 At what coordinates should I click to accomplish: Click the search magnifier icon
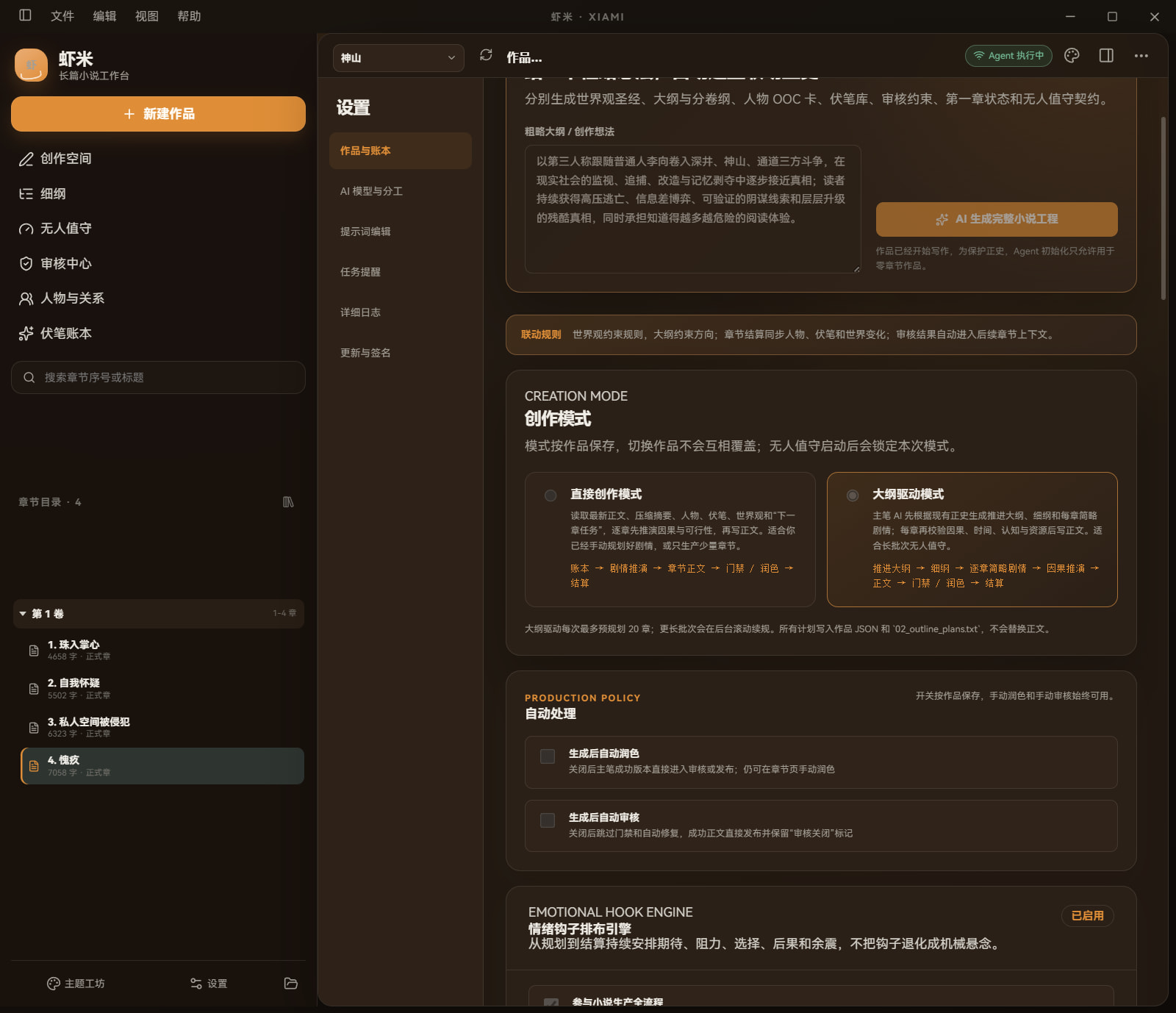click(x=29, y=378)
